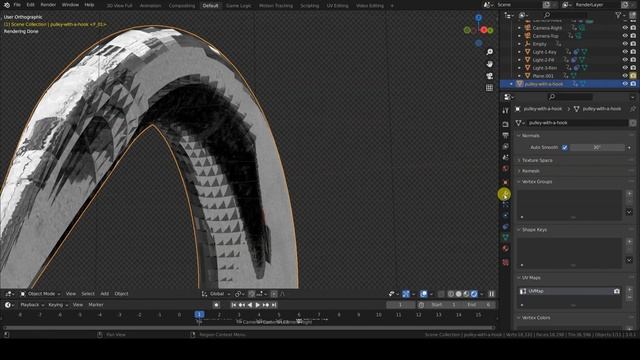Click the Blender logo in the top menu bar
This screenshot has height=360, width=640.
point(6,5)
